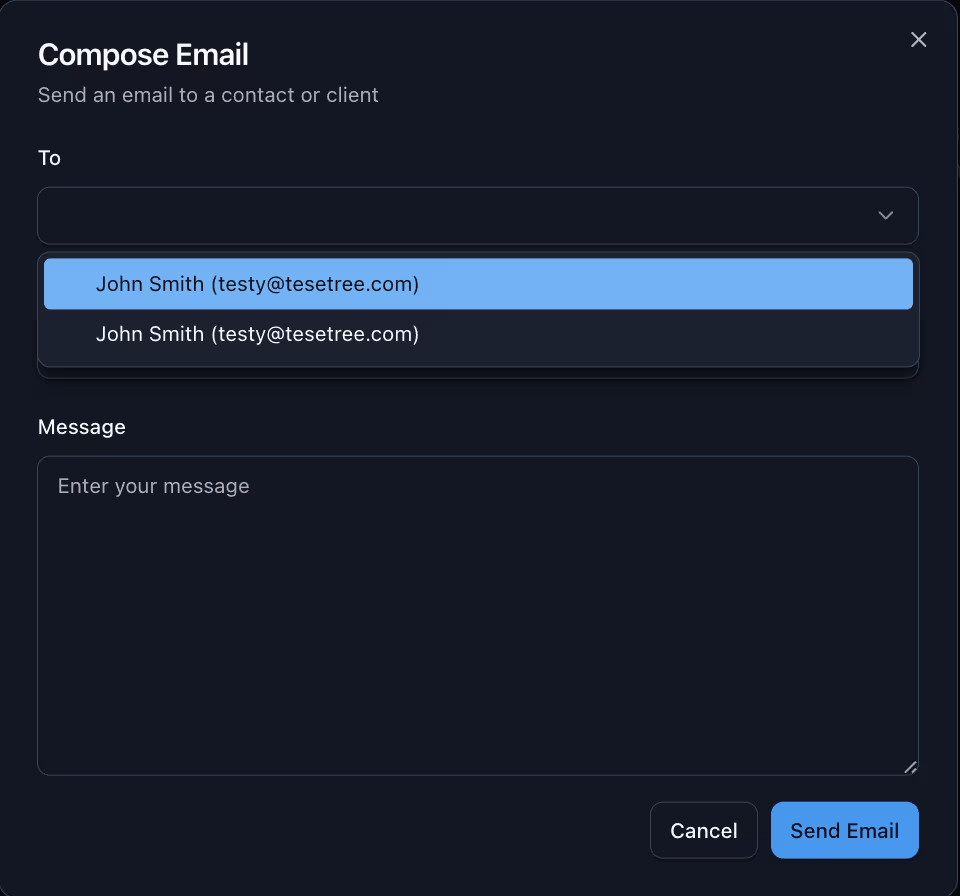Image resolution: width=960 pixels, height=896 pixels.
Task: Click the email address in highlighted option
Action: tap(315, 284)
